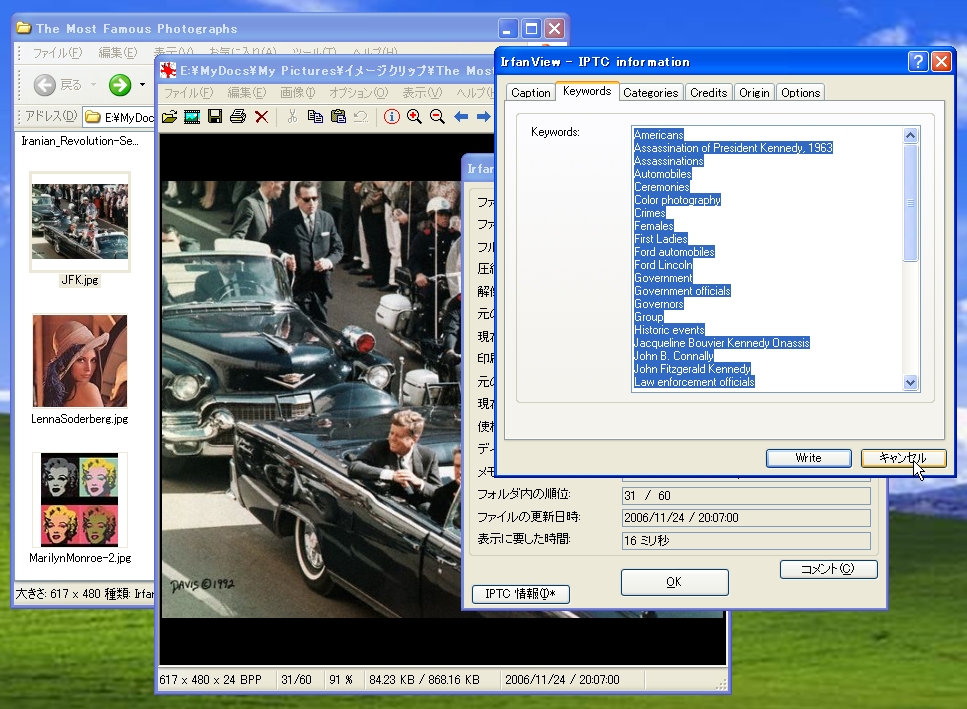Click the Paste clipboard icon

click(x=338, y=116)
